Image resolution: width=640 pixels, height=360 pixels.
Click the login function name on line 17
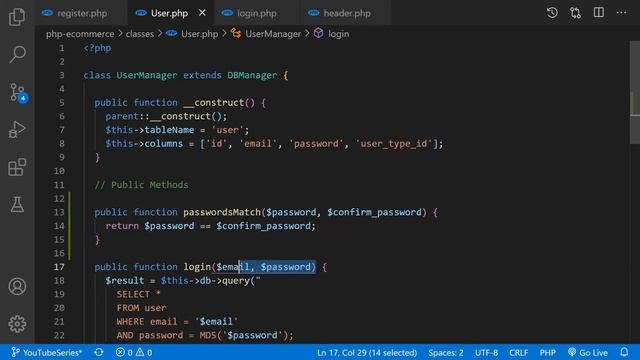(x=197, y=267)
